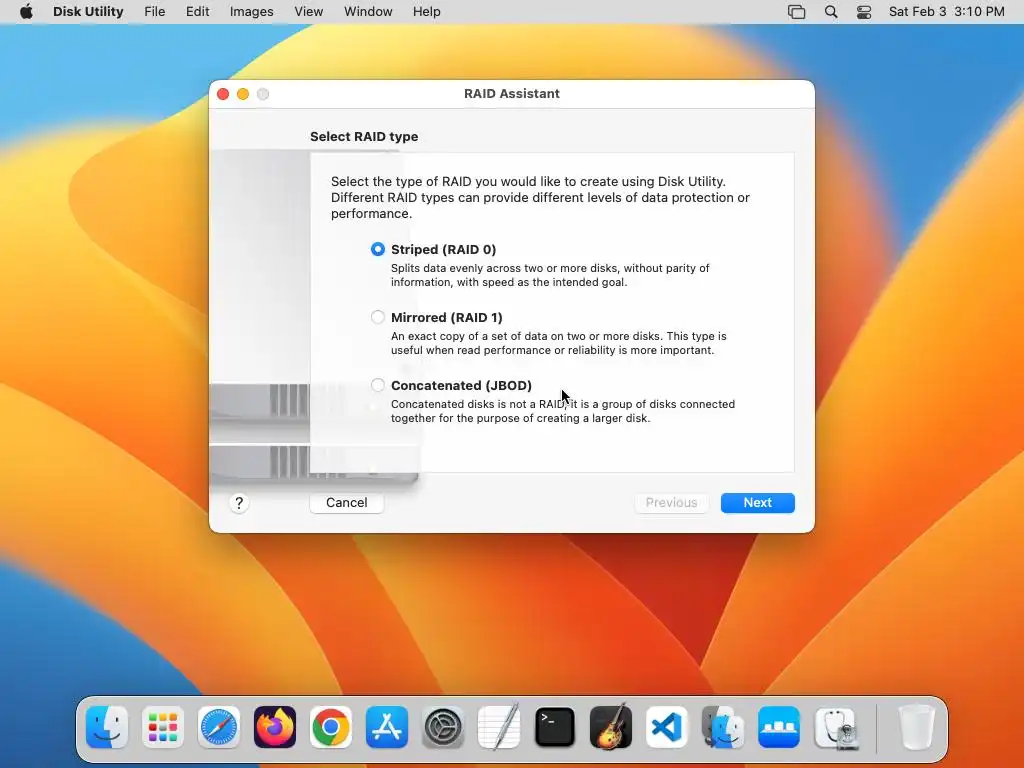Choose the Mirrored (RAID 1) option
Image resolution: width=1024 pixels, height=768 pixels.
click(377, 317)
